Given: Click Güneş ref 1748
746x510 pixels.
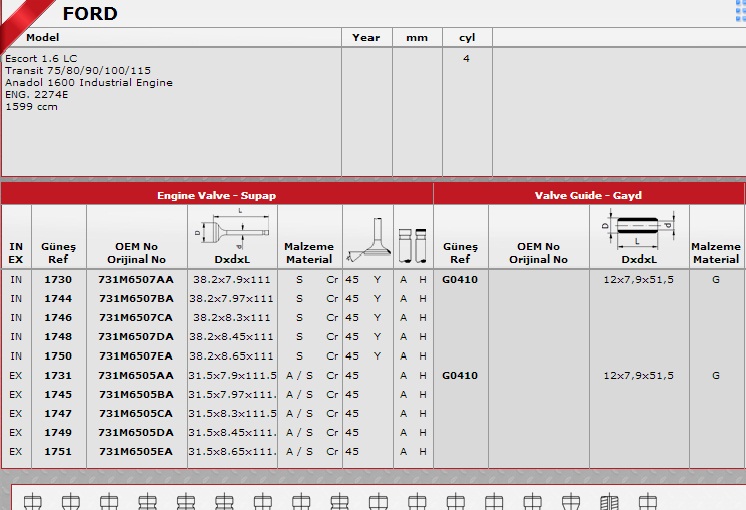Looking at the screenshot, I should click(x=58, y=337).
